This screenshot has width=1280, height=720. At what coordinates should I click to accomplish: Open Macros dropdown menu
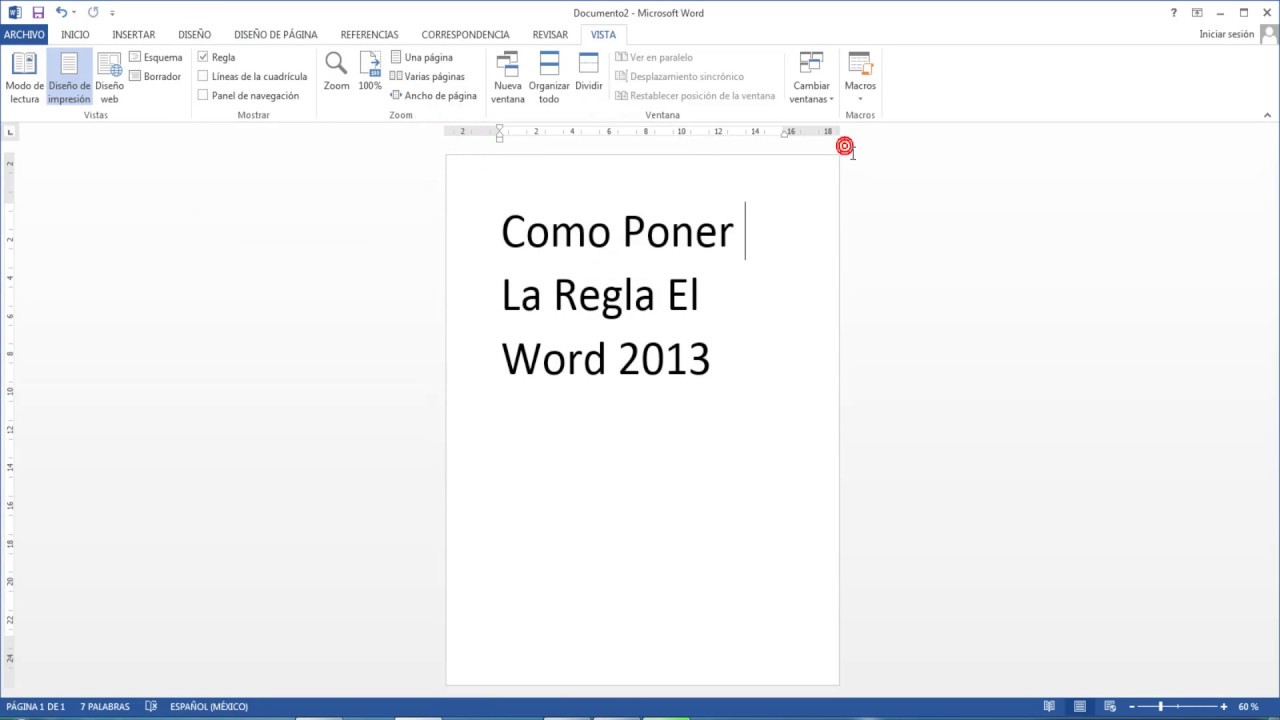tap(860, 78)
